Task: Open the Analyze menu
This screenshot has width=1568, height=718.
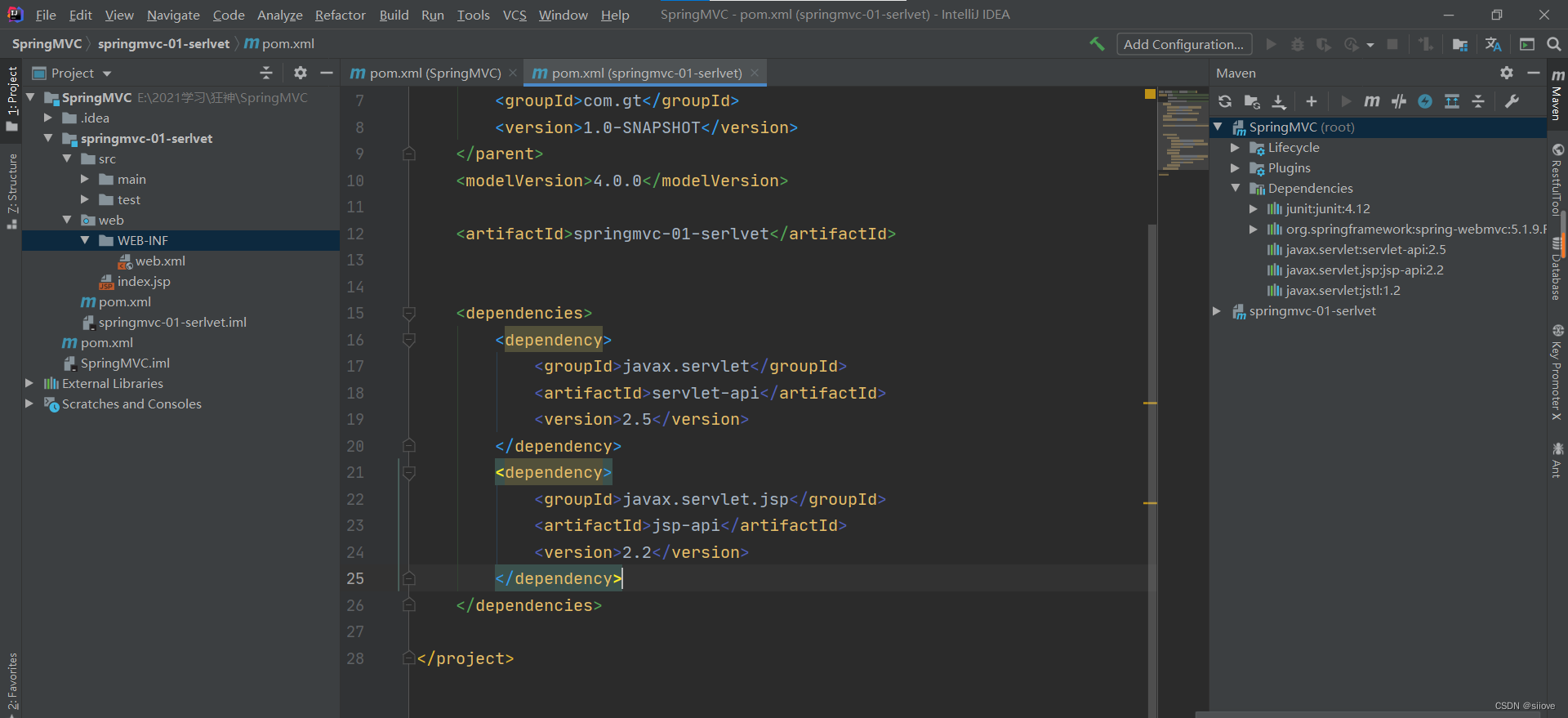Action: [280, 15]
